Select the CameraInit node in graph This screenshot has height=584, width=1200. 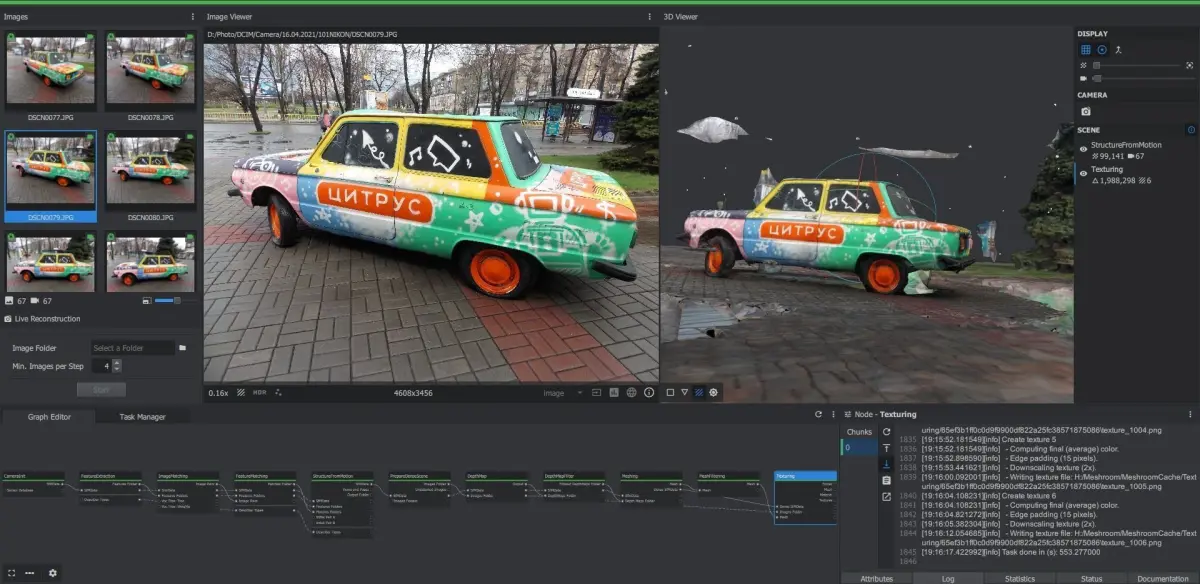(32, 483)
